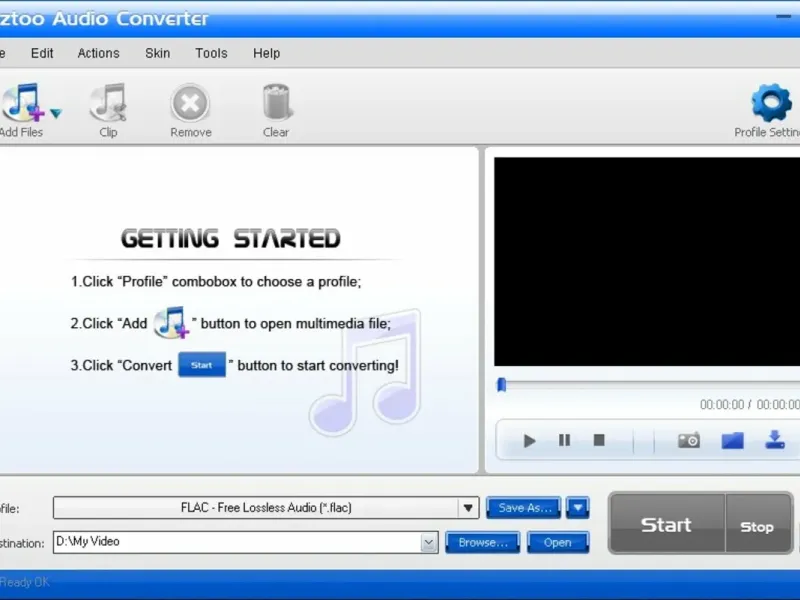Open the destination folder with Open button
Screen dimensions: 800x600
click(x=558, y=542)
